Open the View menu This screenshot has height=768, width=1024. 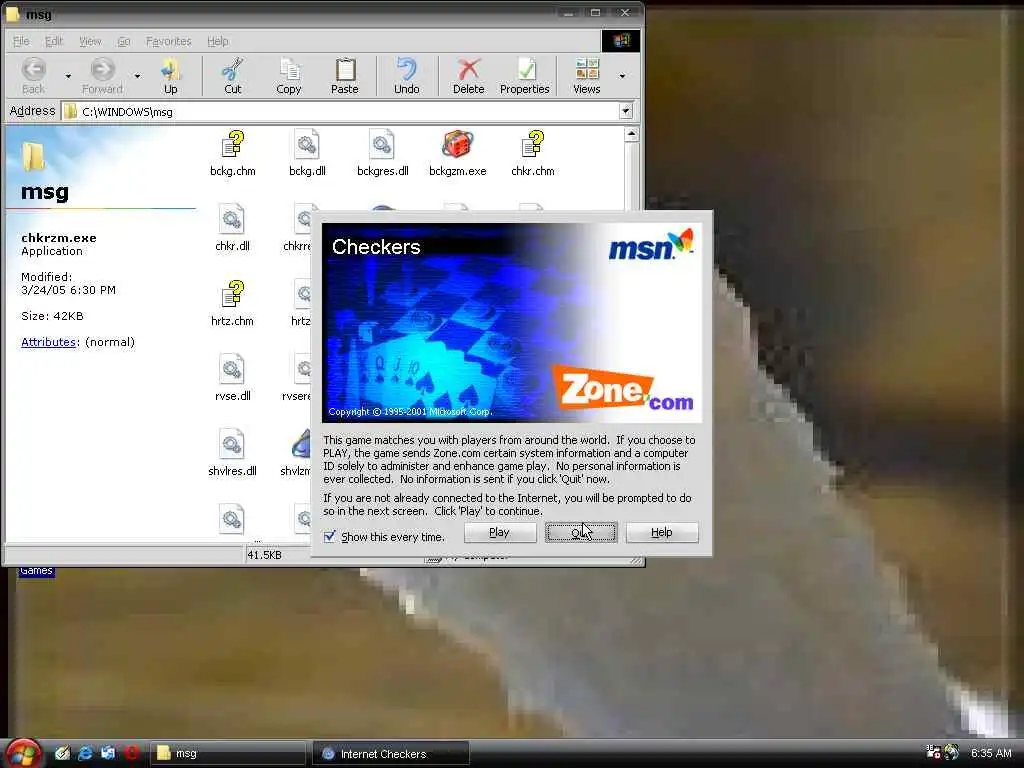[x=90, y=41]
